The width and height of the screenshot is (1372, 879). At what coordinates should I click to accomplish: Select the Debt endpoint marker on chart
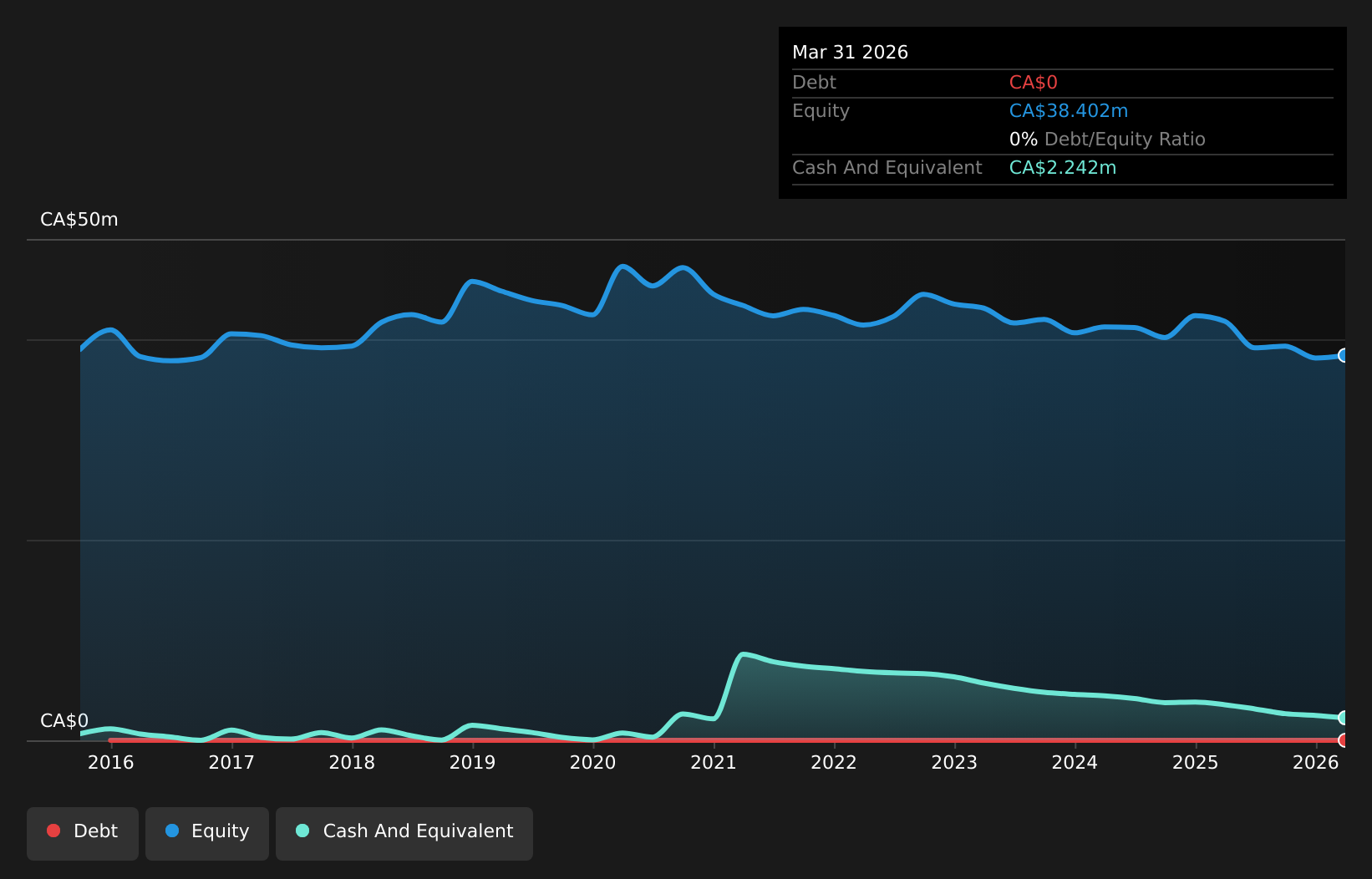[1344, 740]
